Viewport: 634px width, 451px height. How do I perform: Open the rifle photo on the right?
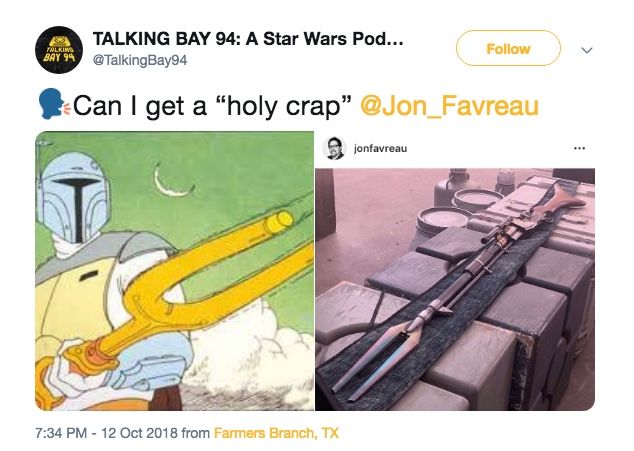(x=455, y=289)
